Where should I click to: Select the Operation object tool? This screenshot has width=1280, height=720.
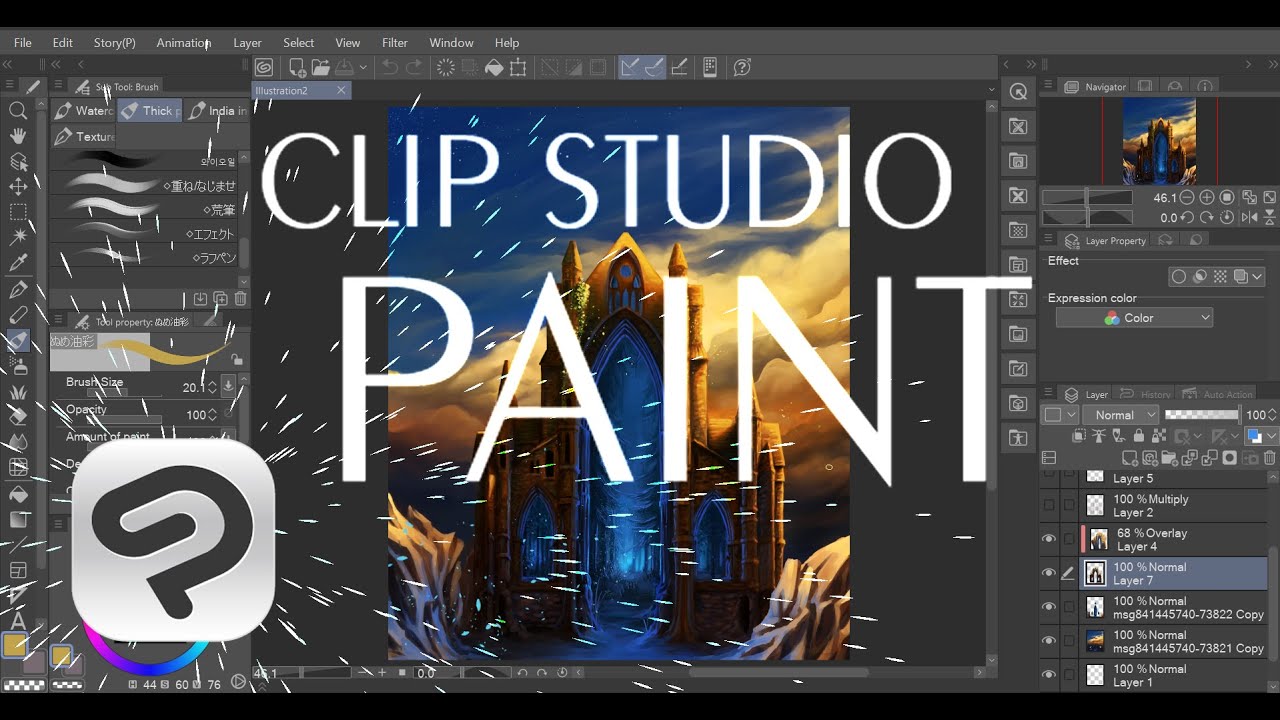(x=17, y=161)
